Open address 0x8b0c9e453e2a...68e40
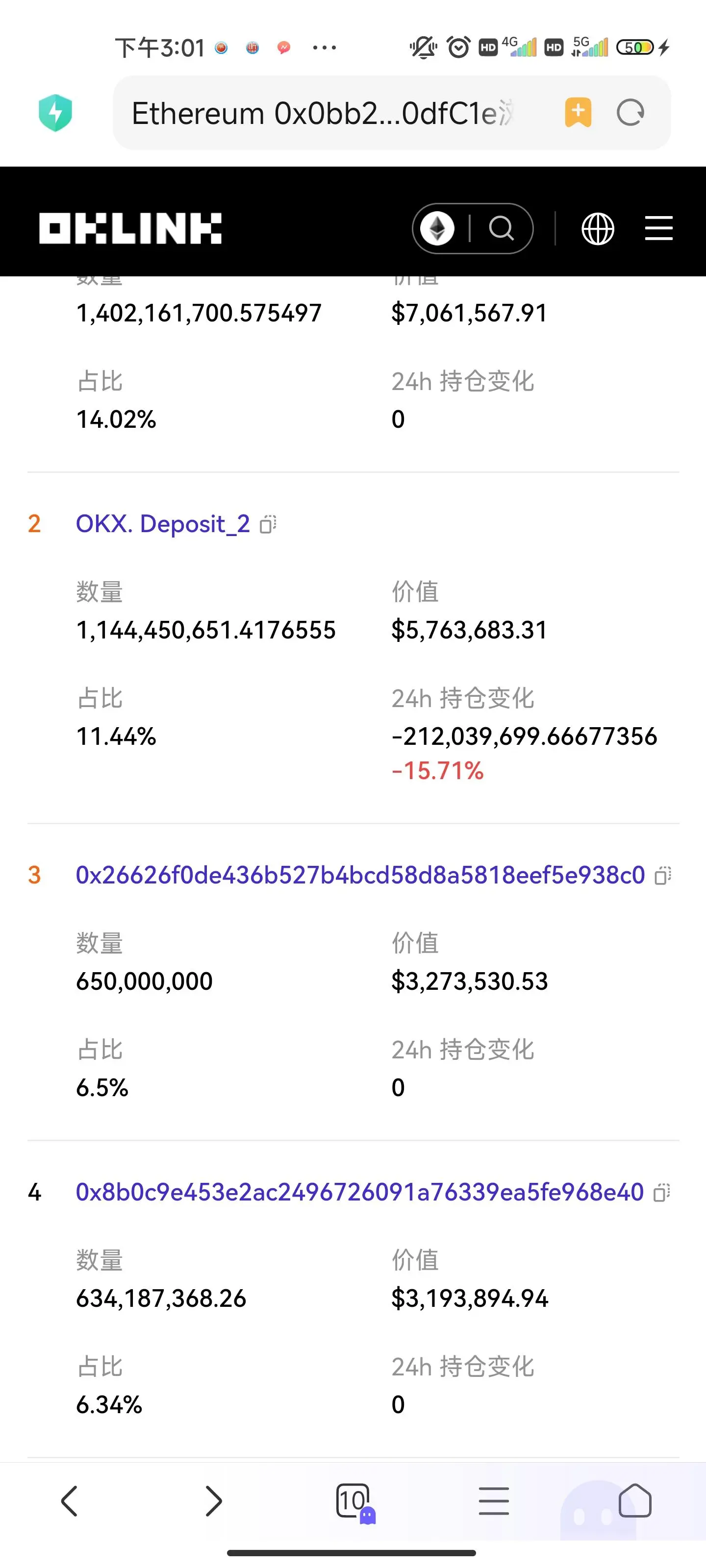706x1568 pixels. tap(359, 1192)
